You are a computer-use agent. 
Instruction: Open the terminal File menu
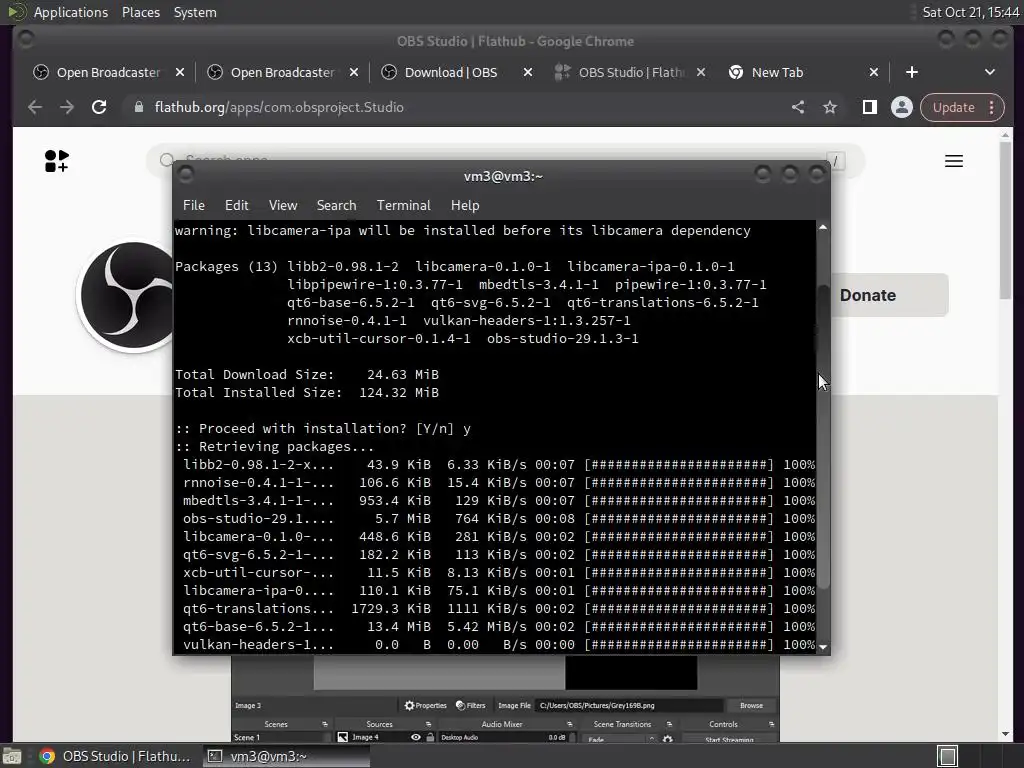[193, 205]
